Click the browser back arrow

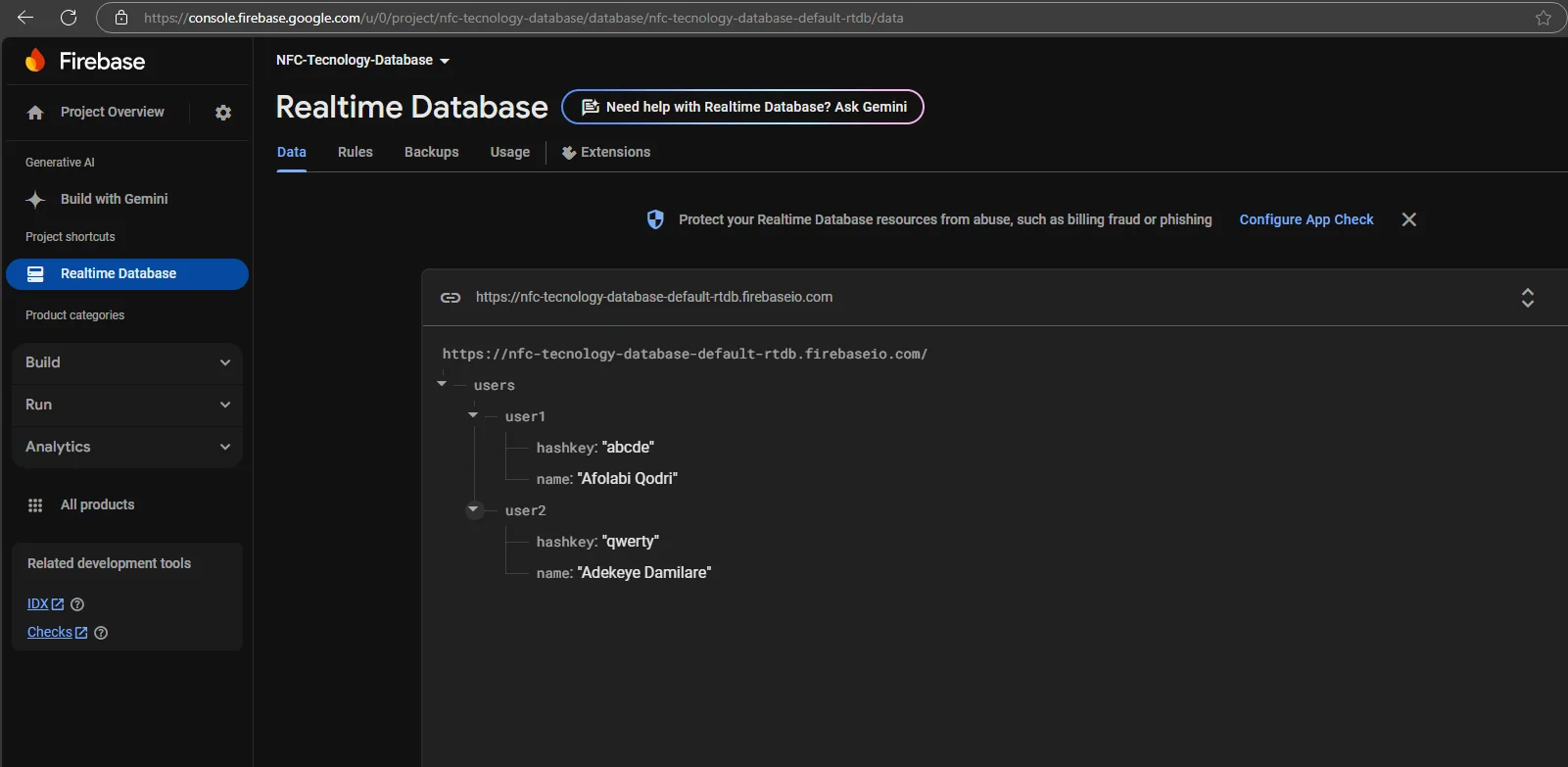point(25,18)
